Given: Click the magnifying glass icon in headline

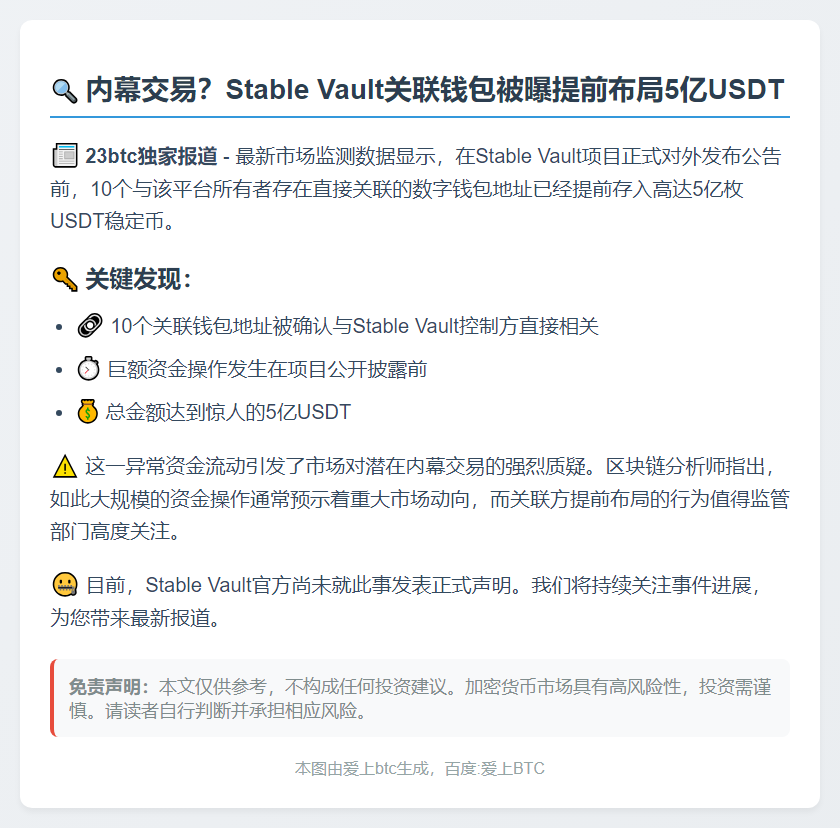Looking at the screenshot, I should click(x=65, y=91).
